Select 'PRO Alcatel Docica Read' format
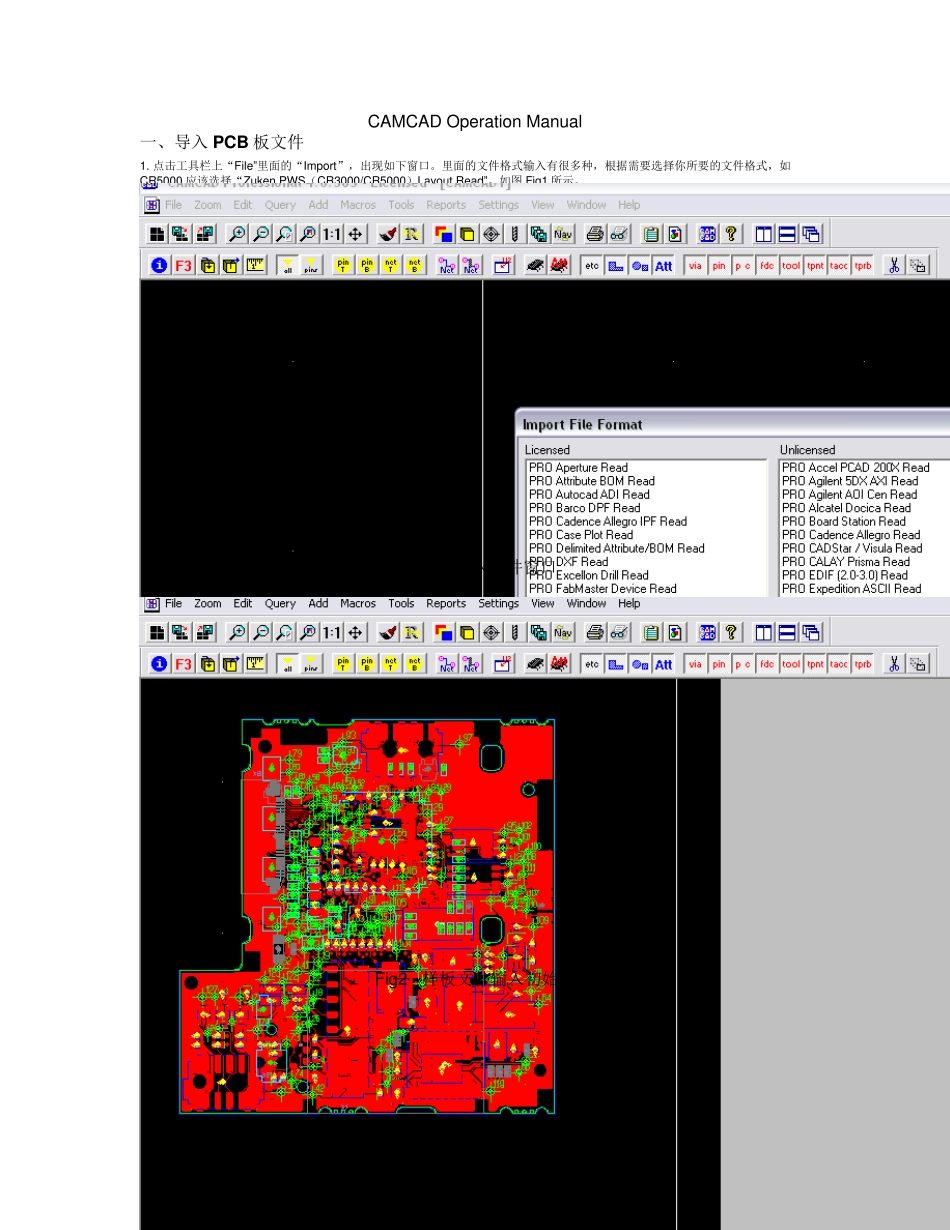Screen dimensions: 950x1230 tap(846, 508)
